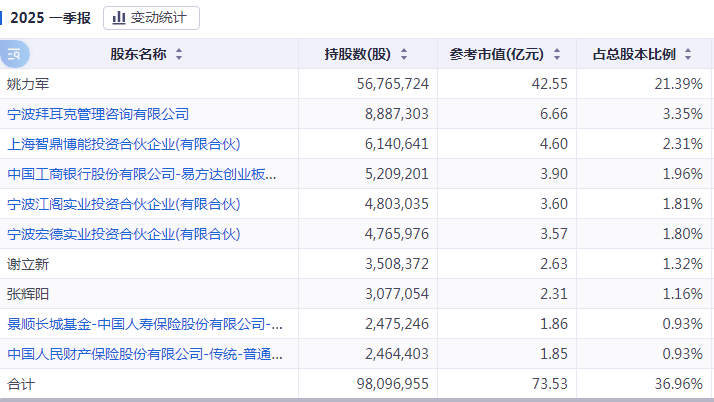Open 宁波宏德实业投资合伙企业 link
The height and width of the screenshot is (402, 714).
click(123, 234)
